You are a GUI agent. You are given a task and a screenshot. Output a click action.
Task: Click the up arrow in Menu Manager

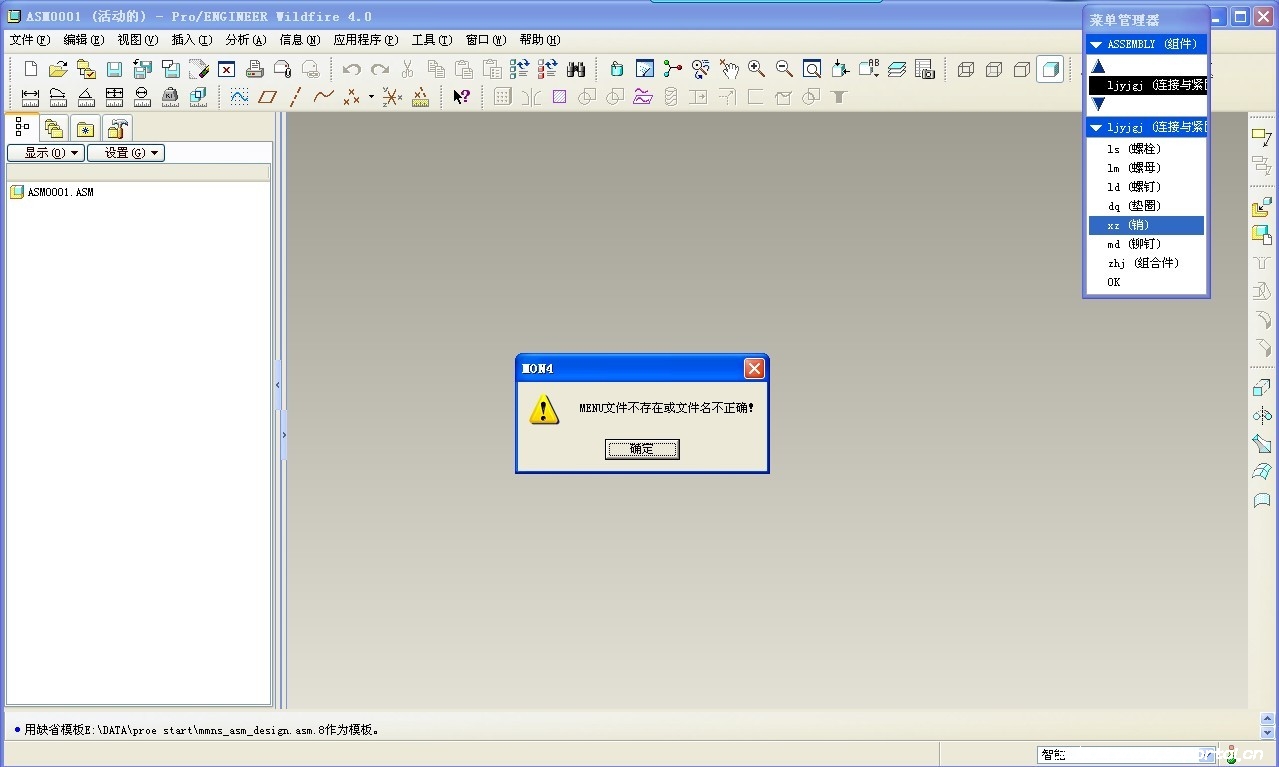[x=1098, y=67]
